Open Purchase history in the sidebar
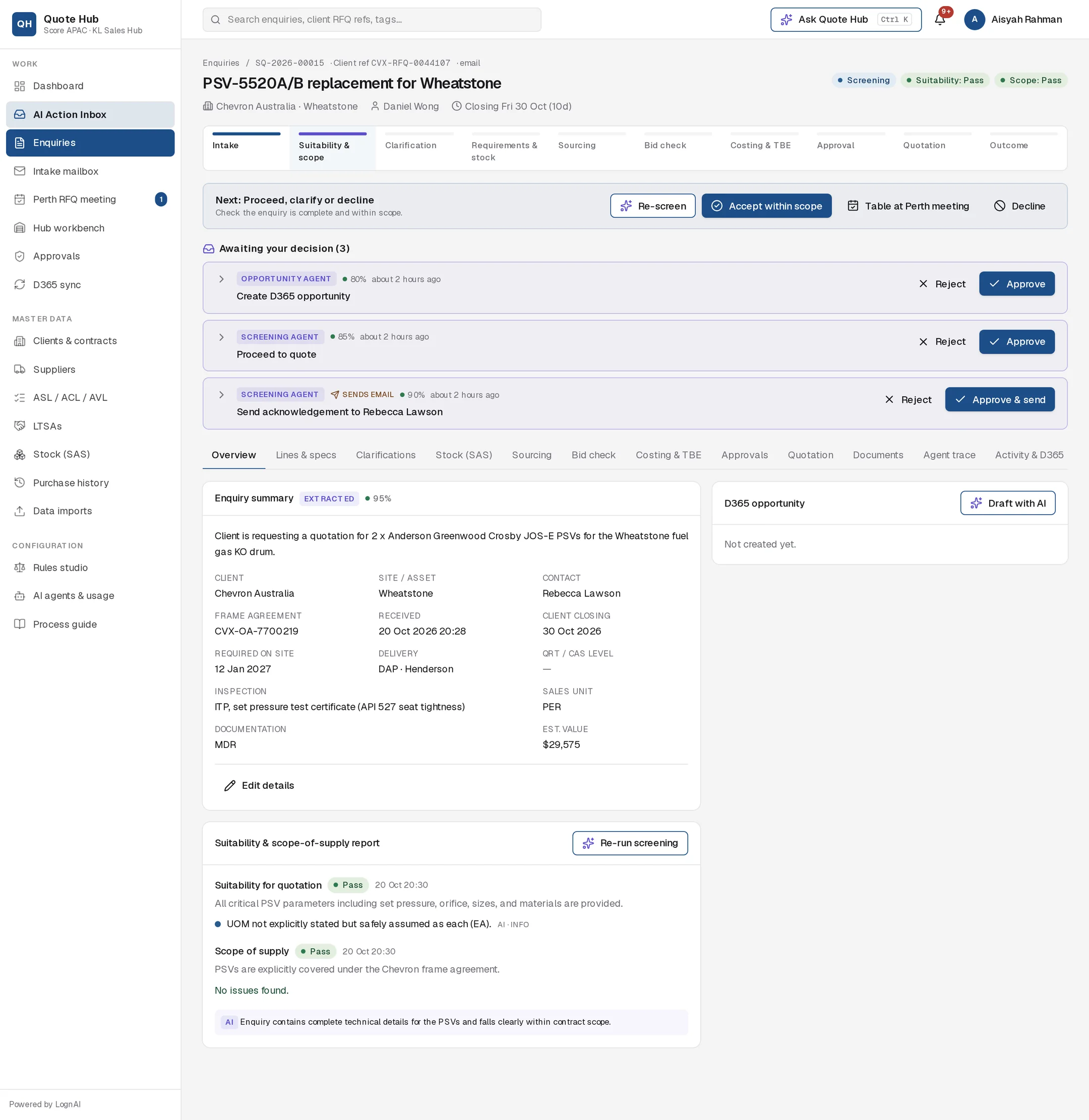 click(90, 482)
